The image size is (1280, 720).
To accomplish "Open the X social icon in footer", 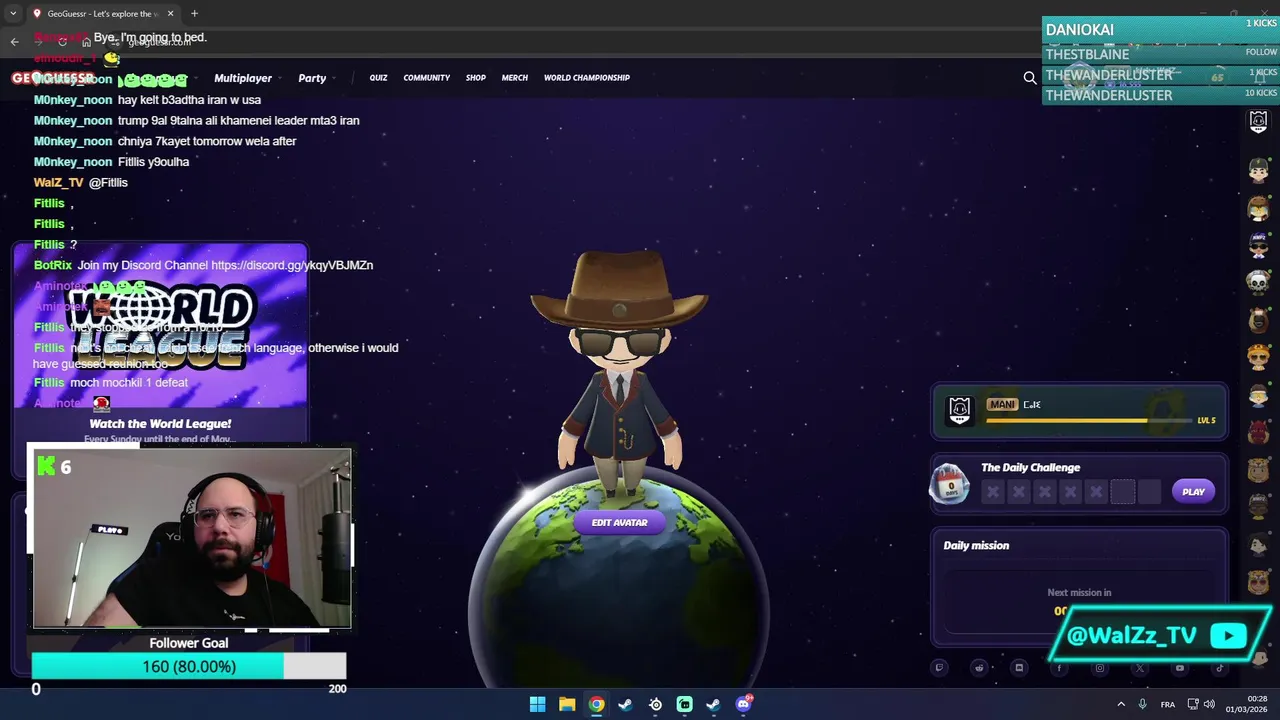I will point(1140,668).
